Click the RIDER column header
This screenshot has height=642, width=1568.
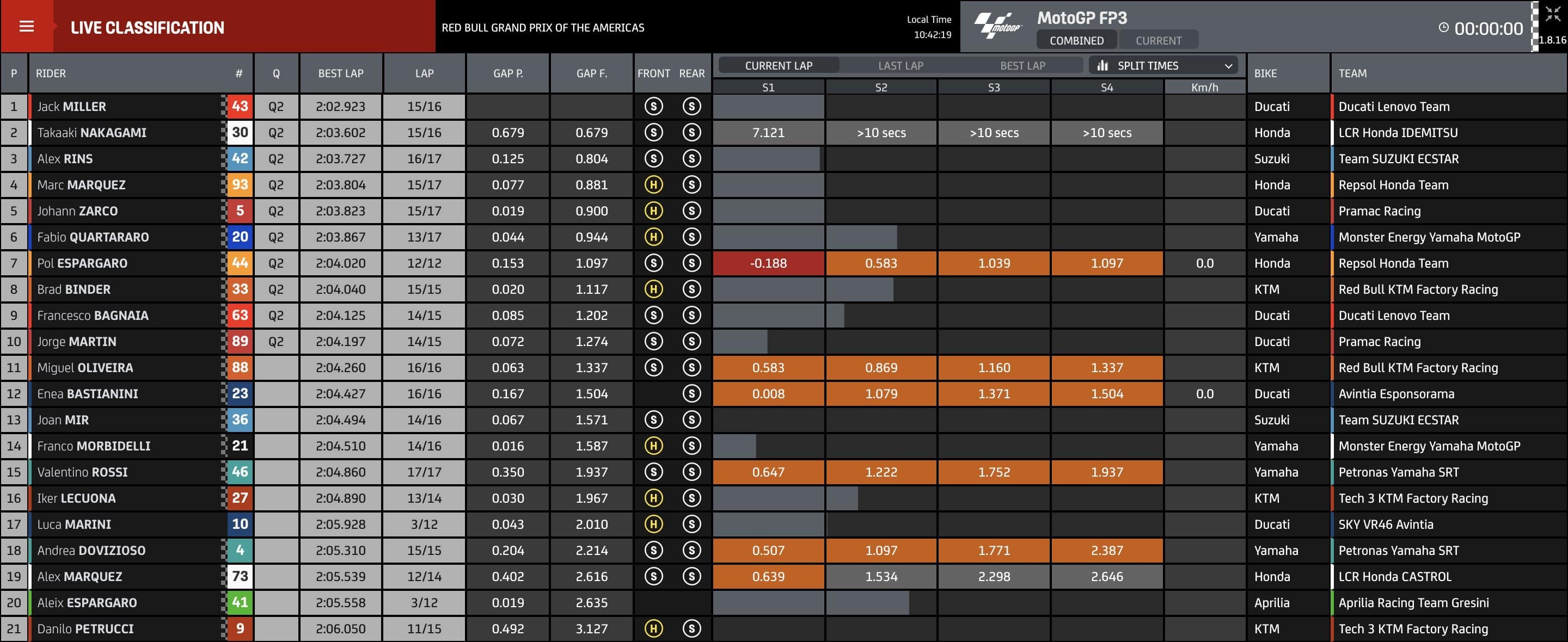click(51, 73)
